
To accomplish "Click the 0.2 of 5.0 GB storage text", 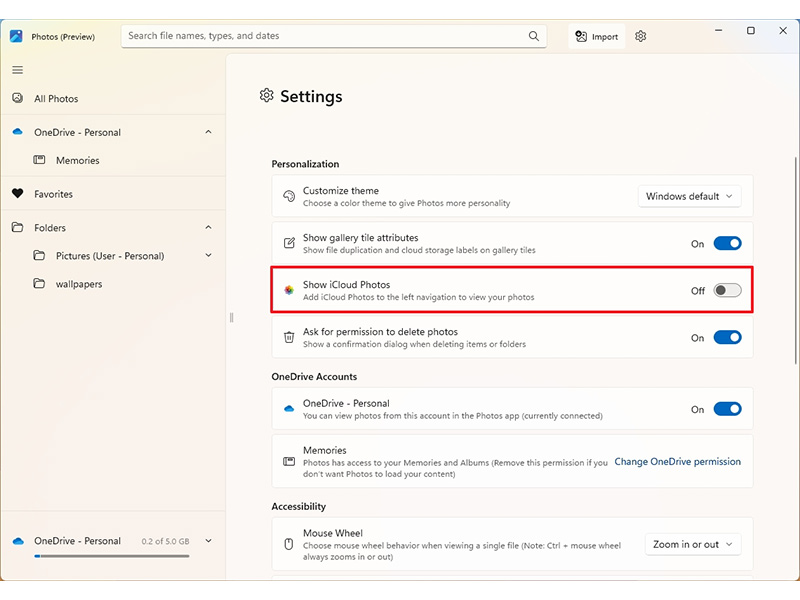I will pos(165,541).
